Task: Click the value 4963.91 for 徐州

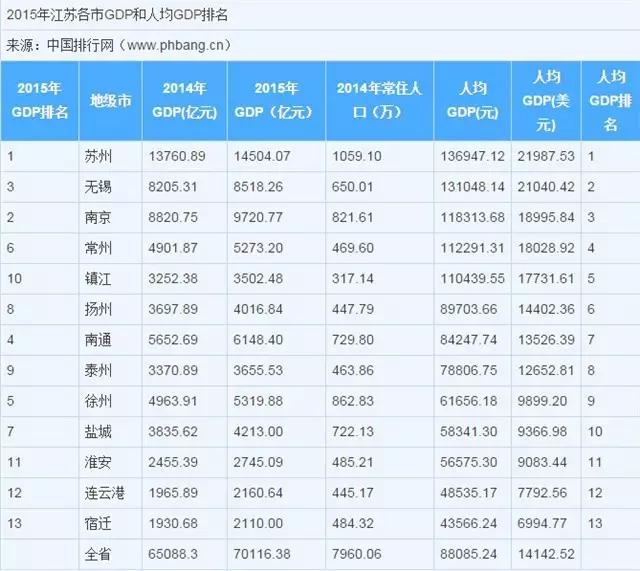Action: pos(173,401)
